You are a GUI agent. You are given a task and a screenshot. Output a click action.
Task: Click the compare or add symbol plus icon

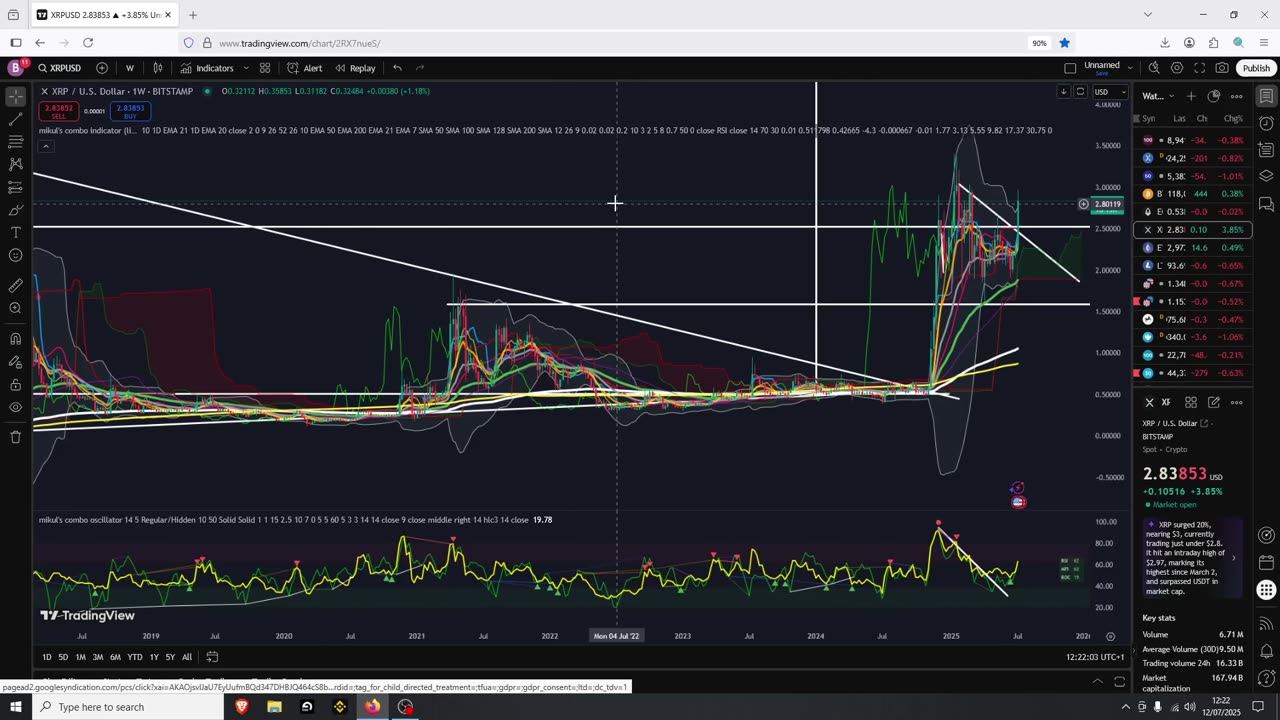102,68
